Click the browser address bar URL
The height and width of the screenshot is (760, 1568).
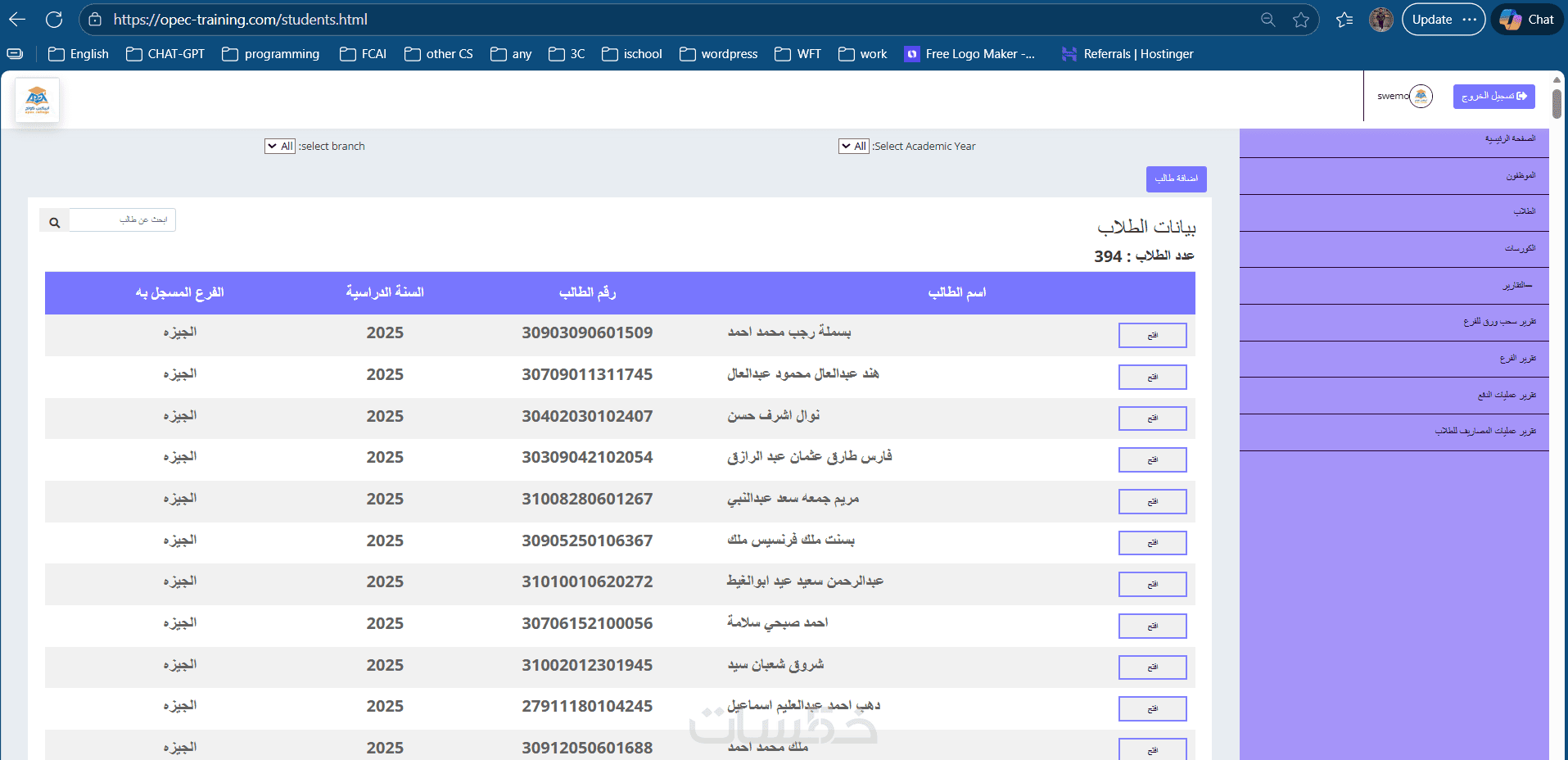click(240, 20)
